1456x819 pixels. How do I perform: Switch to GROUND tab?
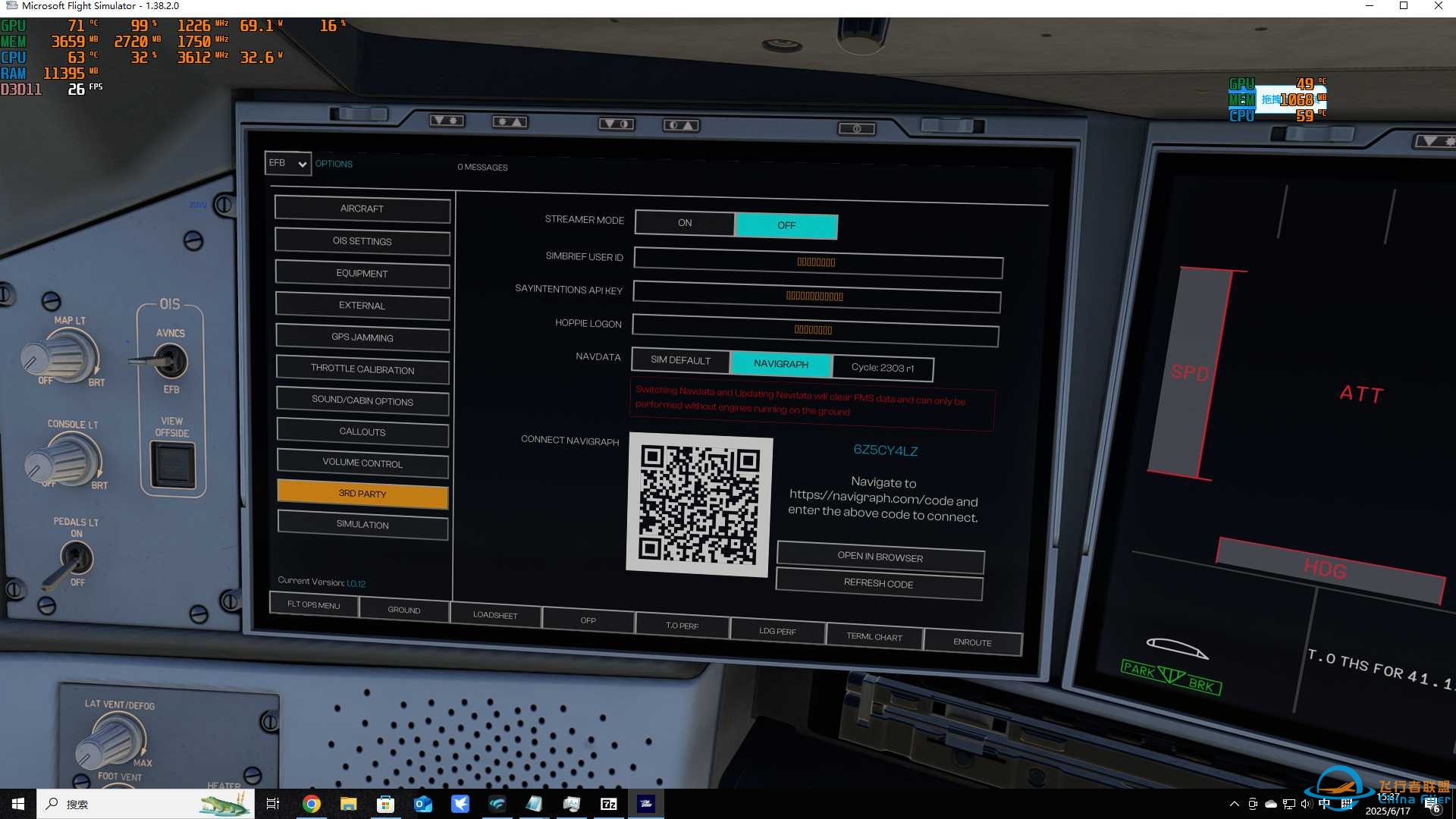(x=404, y=610)
